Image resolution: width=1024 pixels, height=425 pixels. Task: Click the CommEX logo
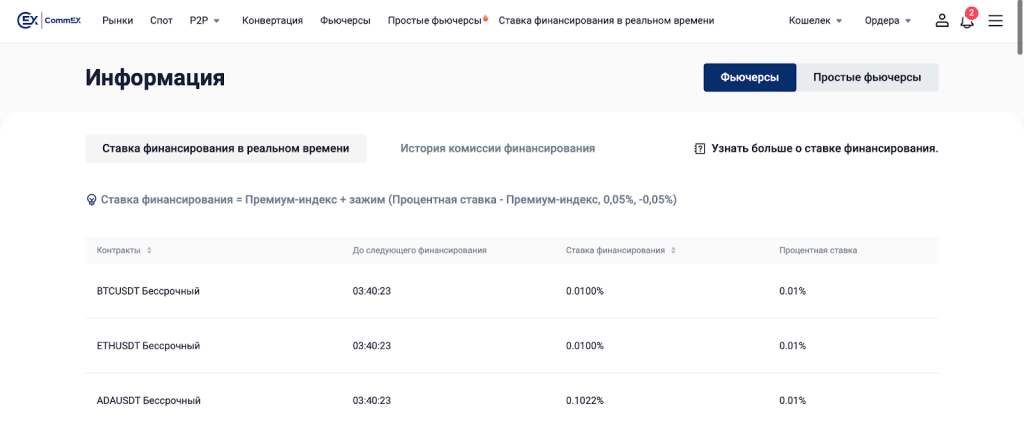point(48,20)
